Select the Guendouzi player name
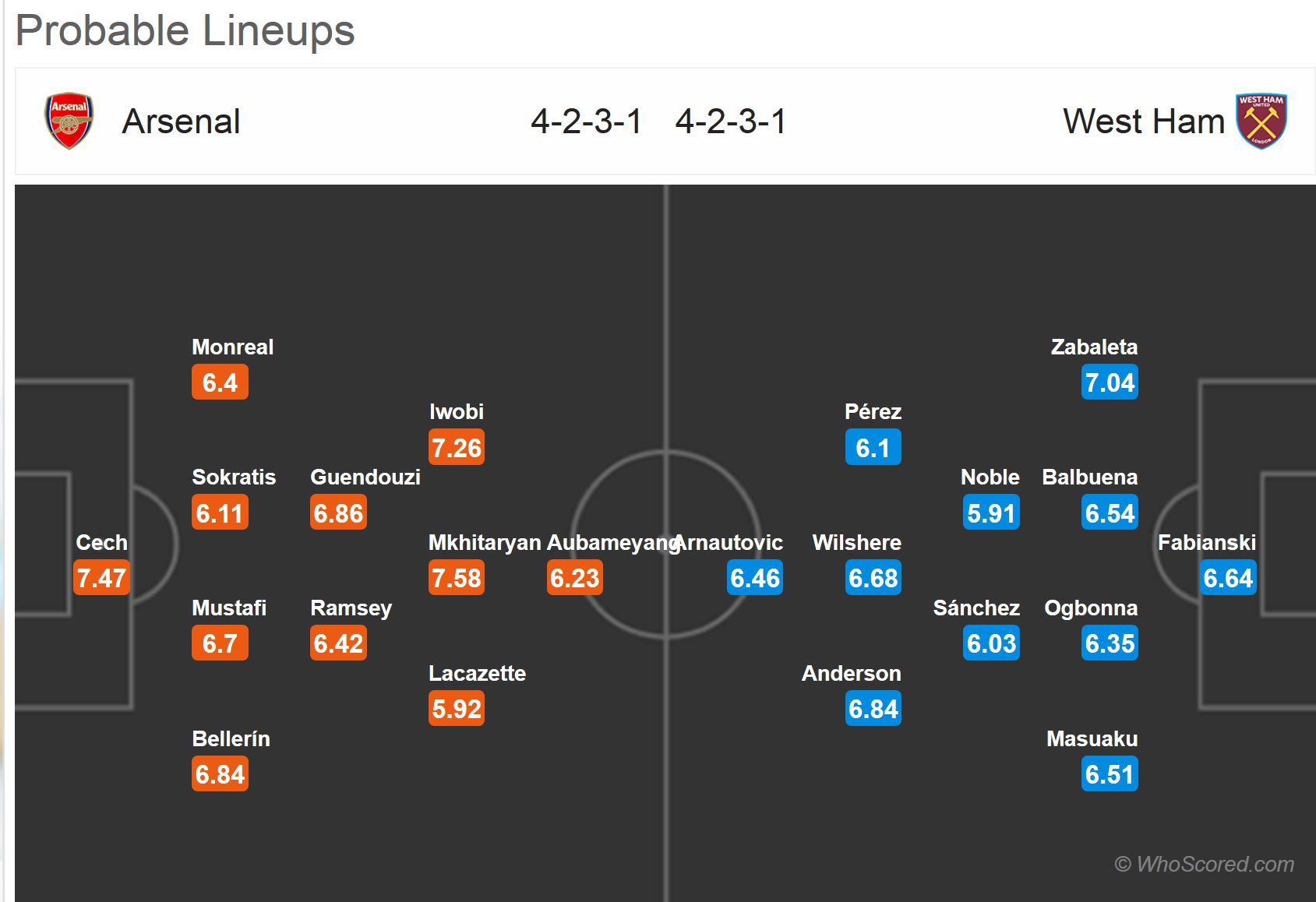1316x902 pixels. pyautogui.click(x=365, y=477)
